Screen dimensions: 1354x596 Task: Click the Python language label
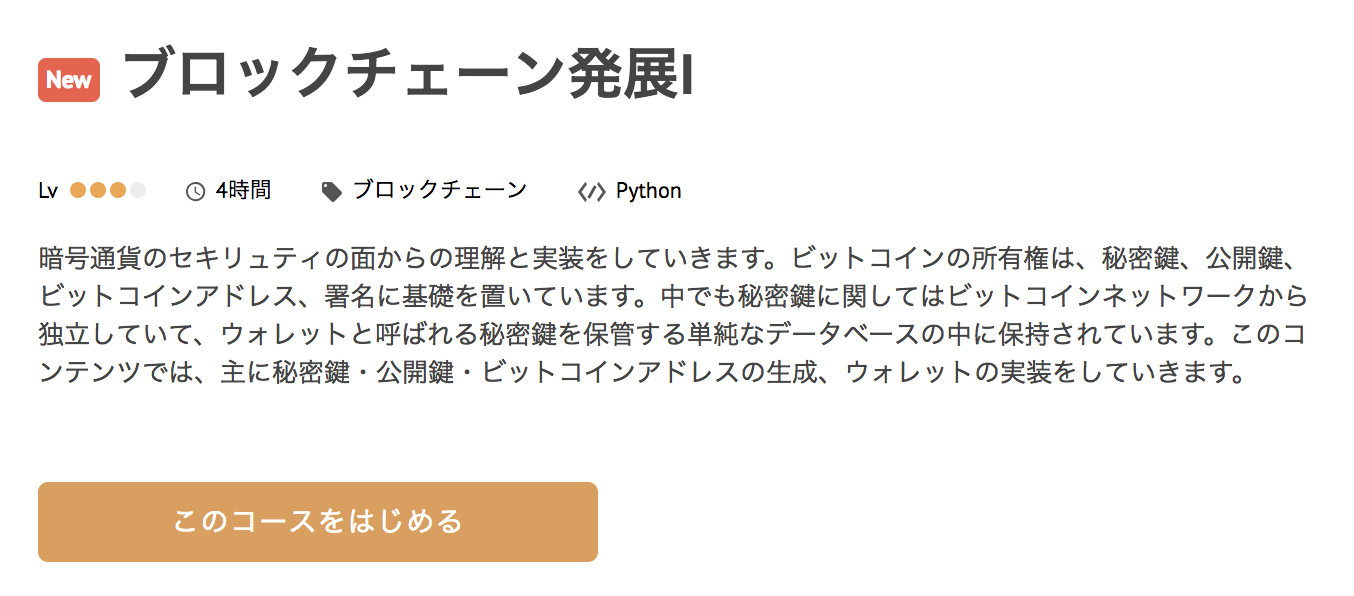click(x=648, y=190)
